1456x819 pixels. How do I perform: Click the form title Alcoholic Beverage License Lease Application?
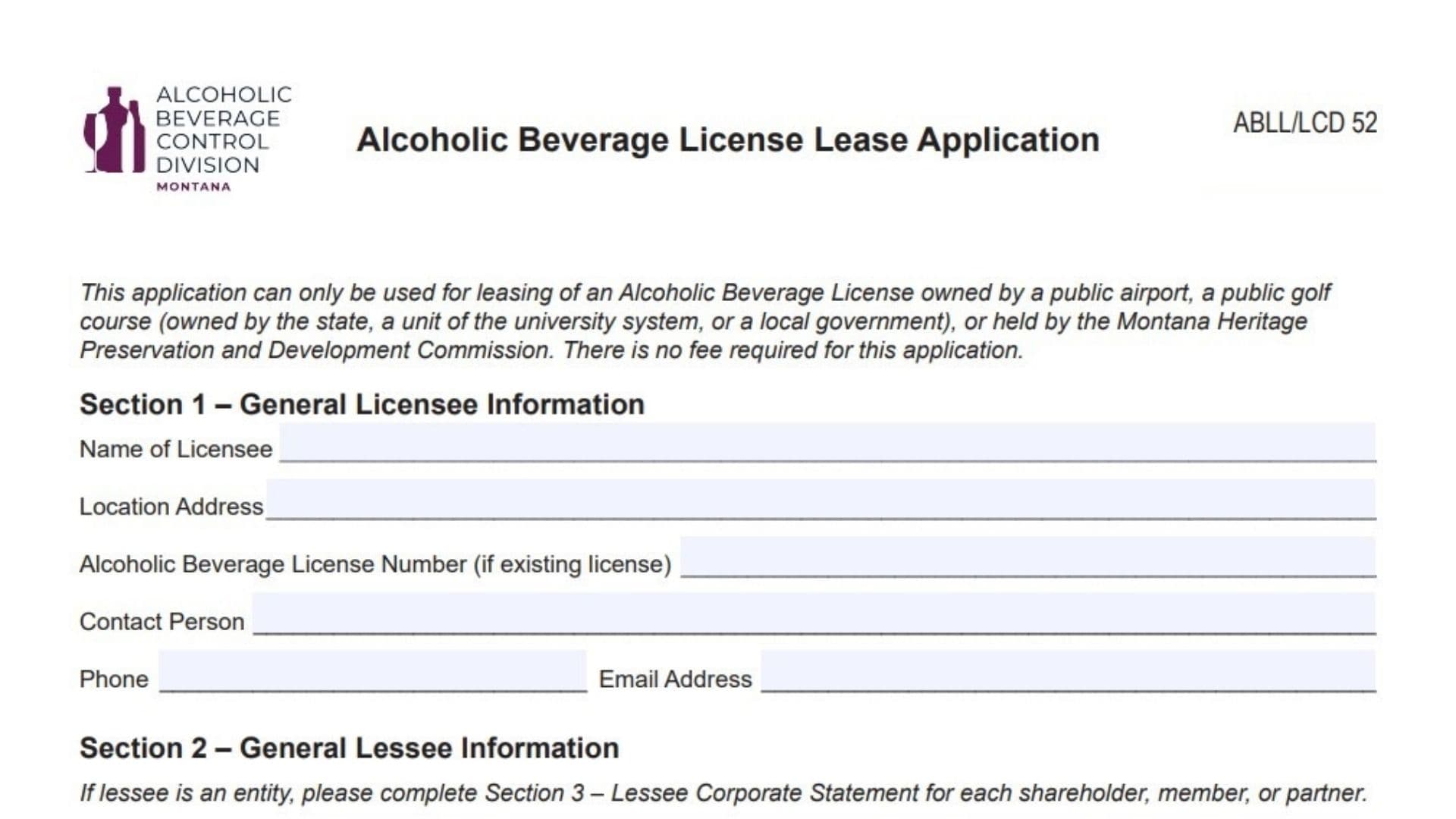tap(730, 138)
